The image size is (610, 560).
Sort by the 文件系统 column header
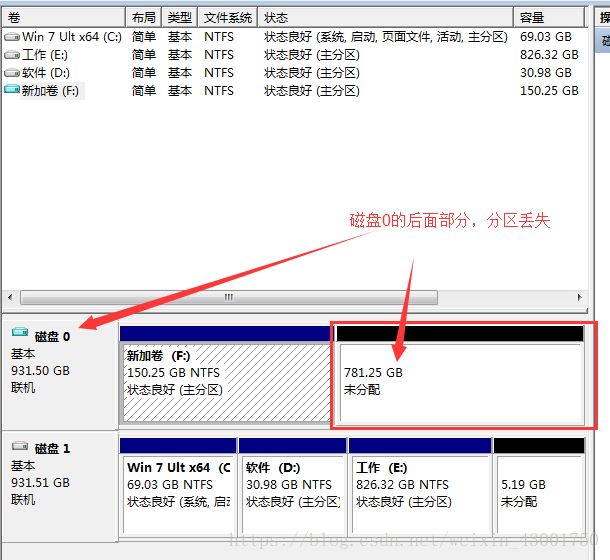click(x=228, y=18)
